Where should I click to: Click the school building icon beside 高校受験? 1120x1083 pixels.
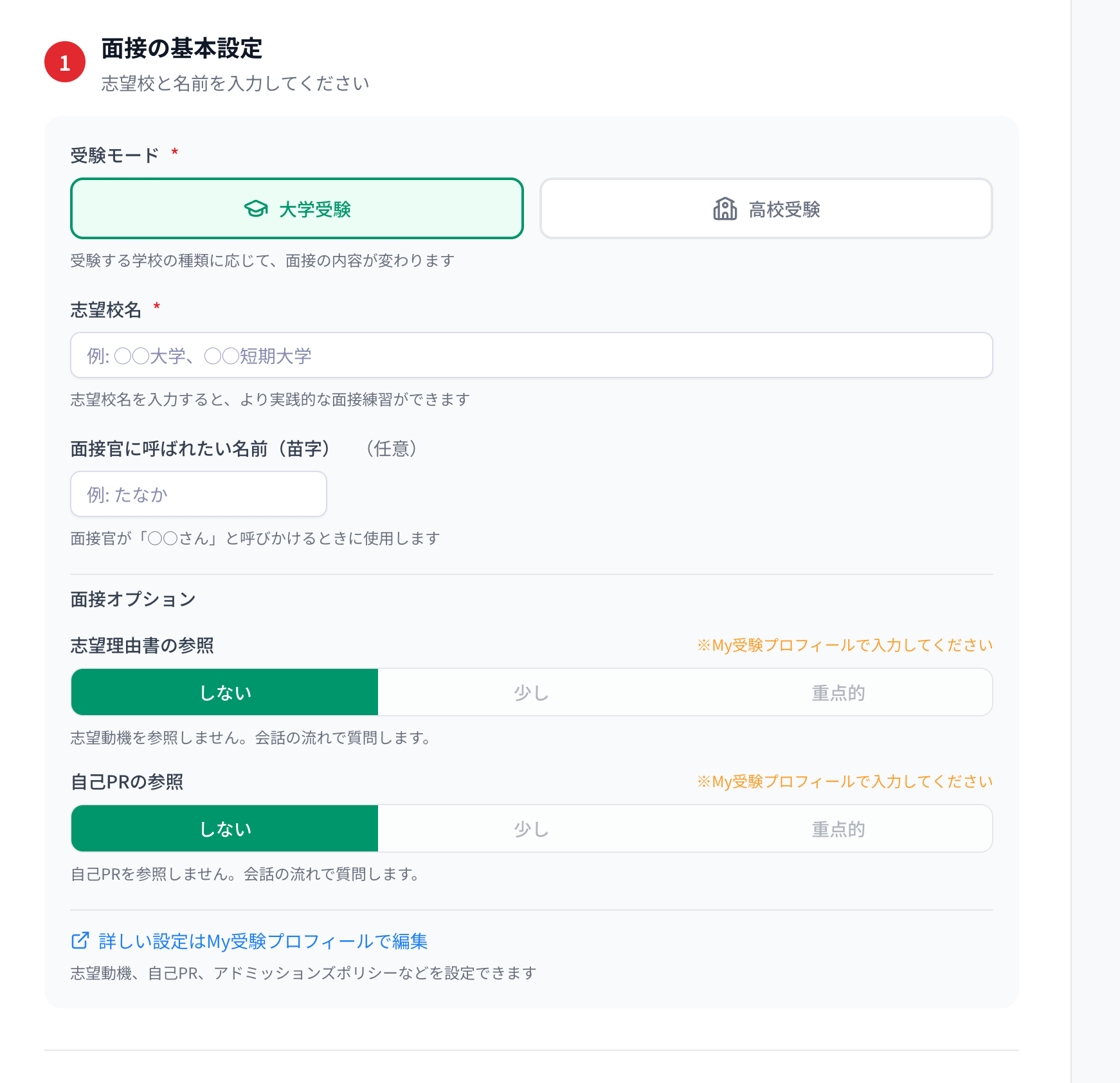725,208
